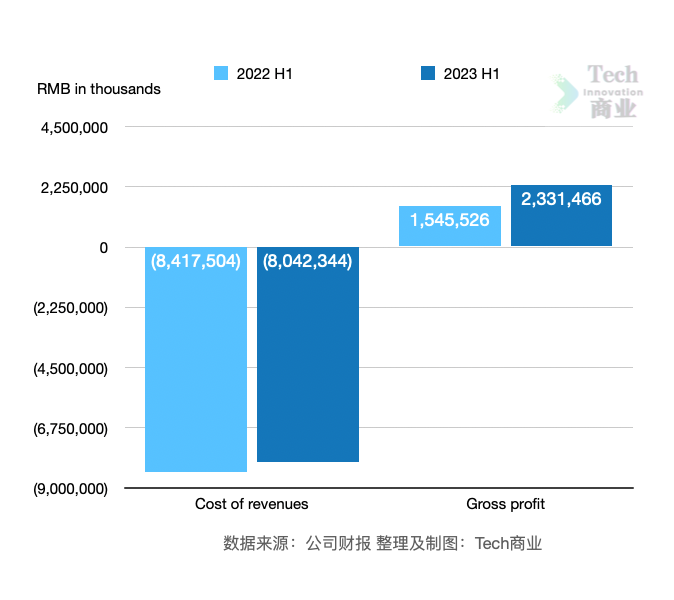Select the 2022 H1 legend label text
This screenshot has width=674, height=600.
pos(264,74)
